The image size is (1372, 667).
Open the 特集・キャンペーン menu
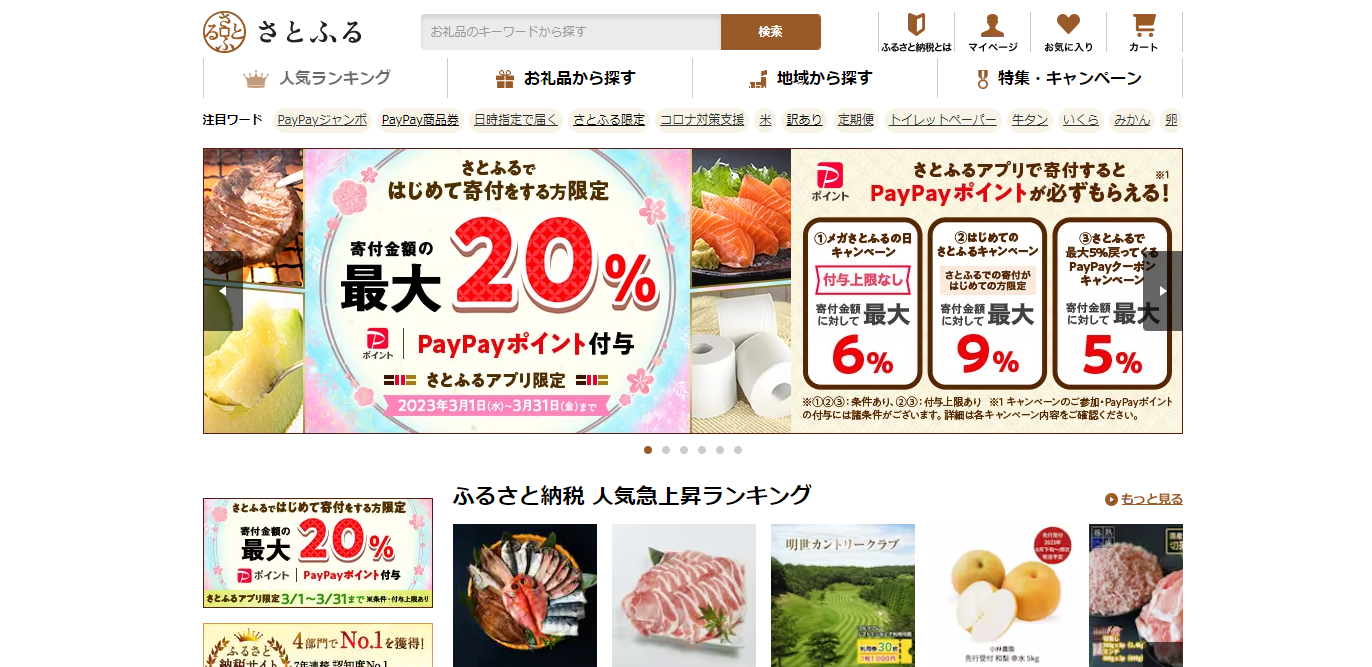[x=1060, y=78]
